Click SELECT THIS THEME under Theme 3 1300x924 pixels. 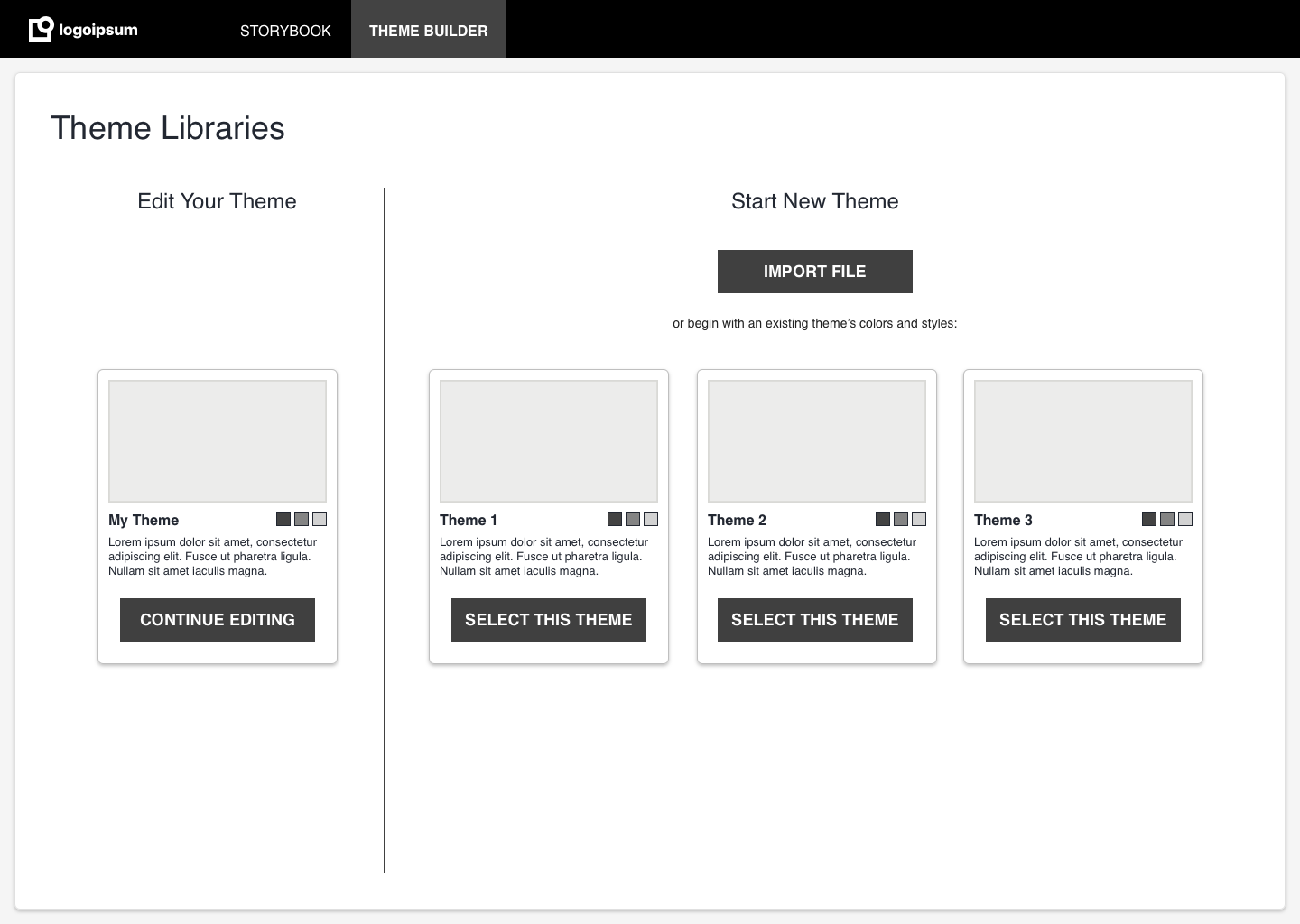tap(1082, 620)
